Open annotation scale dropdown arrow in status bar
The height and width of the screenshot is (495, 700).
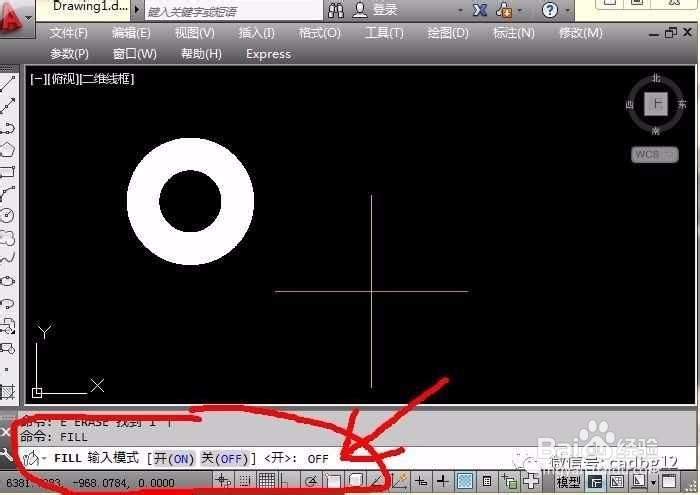click(654, 483)
